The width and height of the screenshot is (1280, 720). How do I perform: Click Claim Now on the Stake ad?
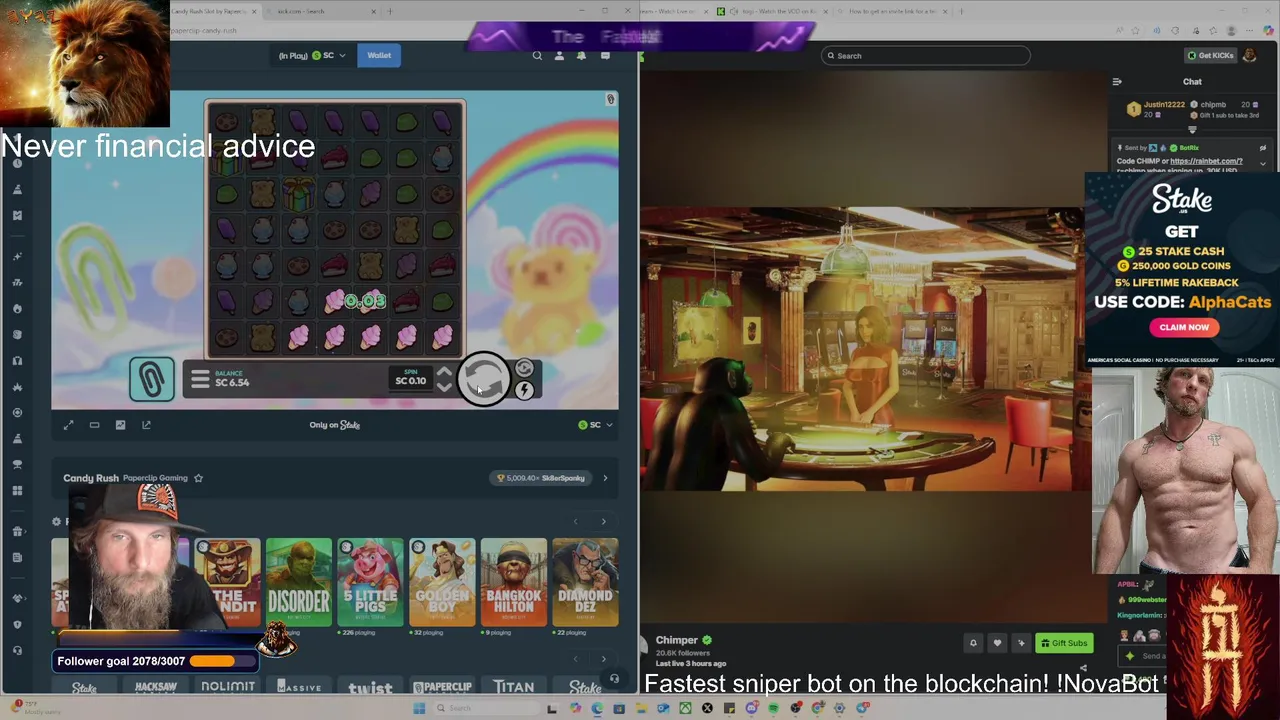(x=1184, y=327)
